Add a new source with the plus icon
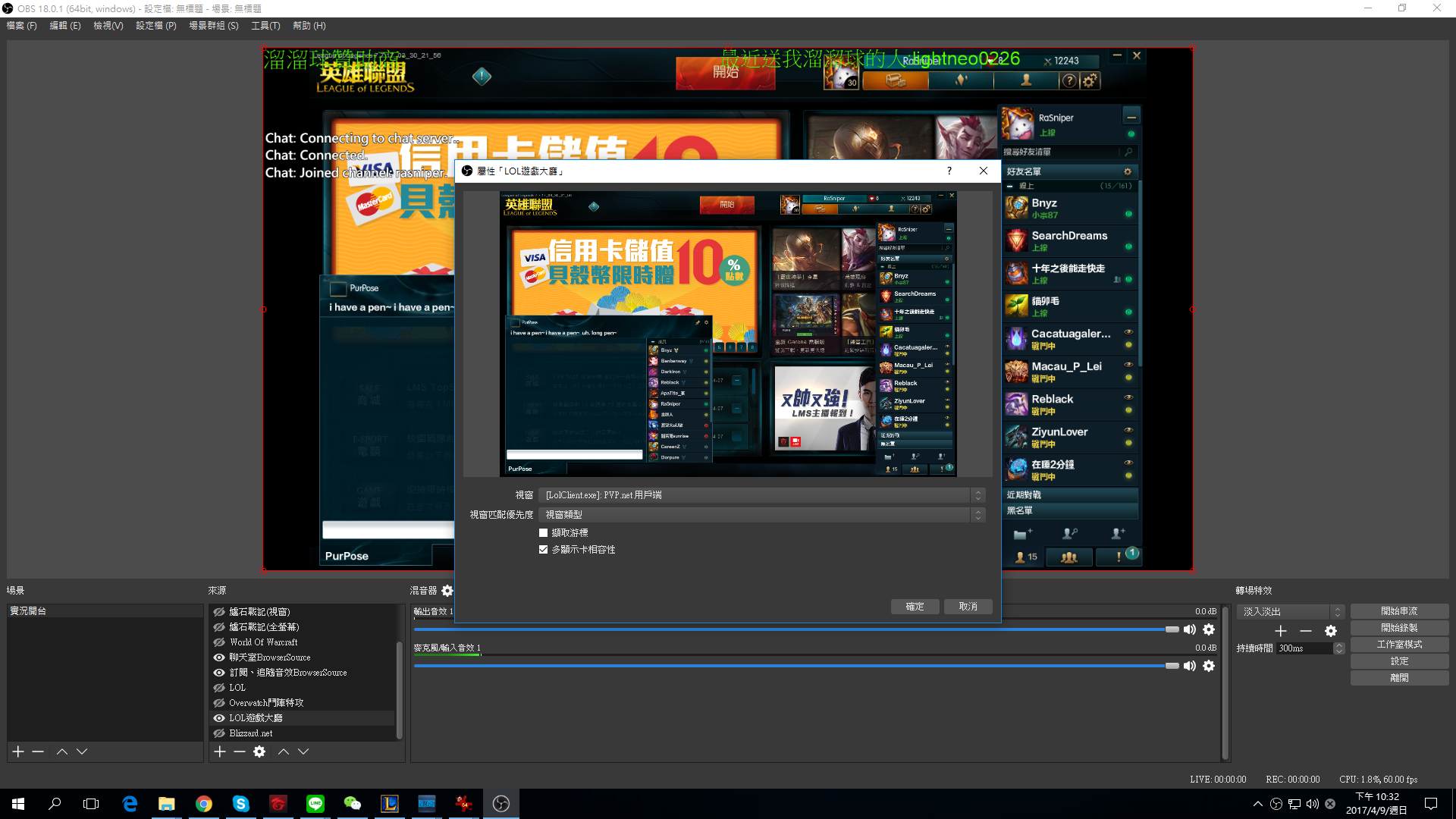This screenshot has width=1456, height=819. point(220,752)
